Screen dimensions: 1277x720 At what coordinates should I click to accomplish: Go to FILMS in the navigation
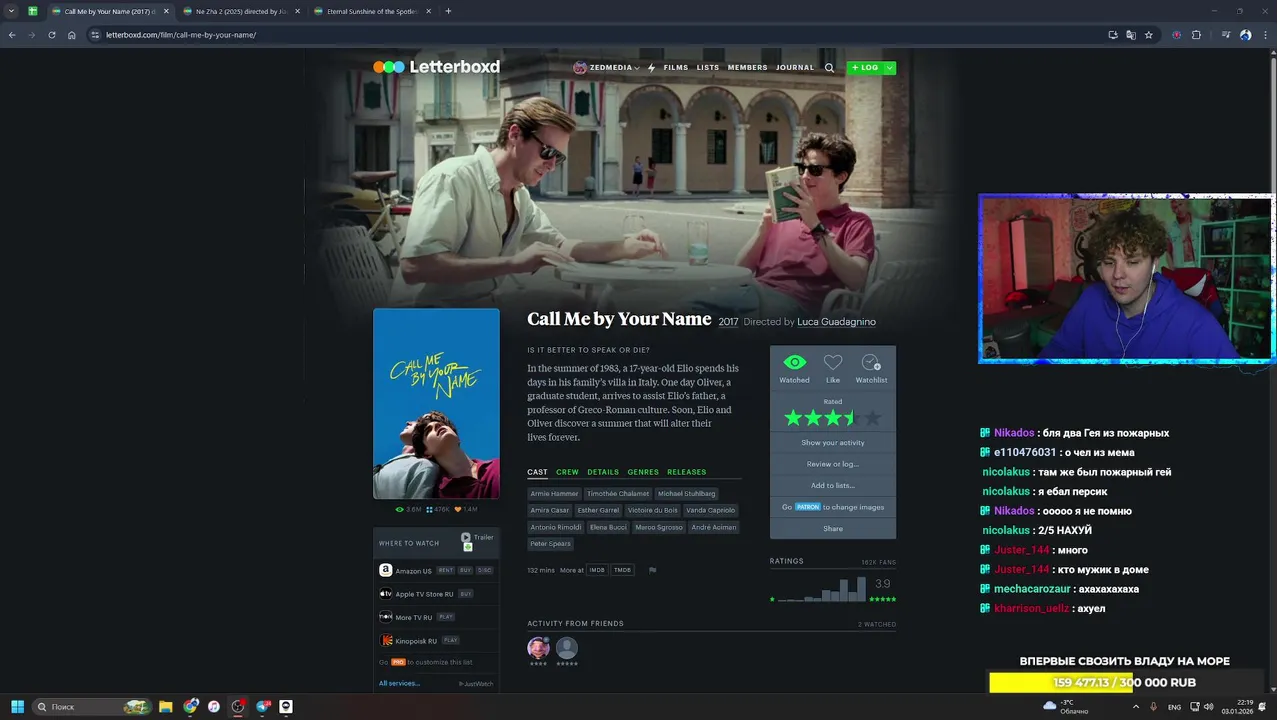point(676,68)
